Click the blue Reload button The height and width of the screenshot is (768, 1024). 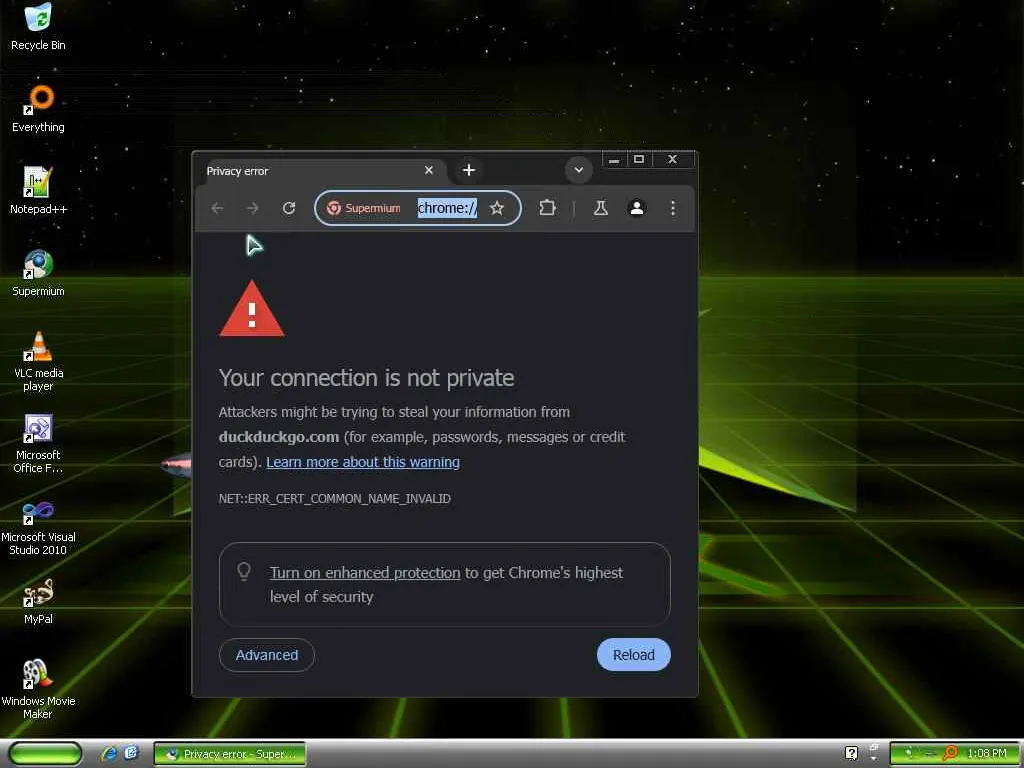pos(633,655)
